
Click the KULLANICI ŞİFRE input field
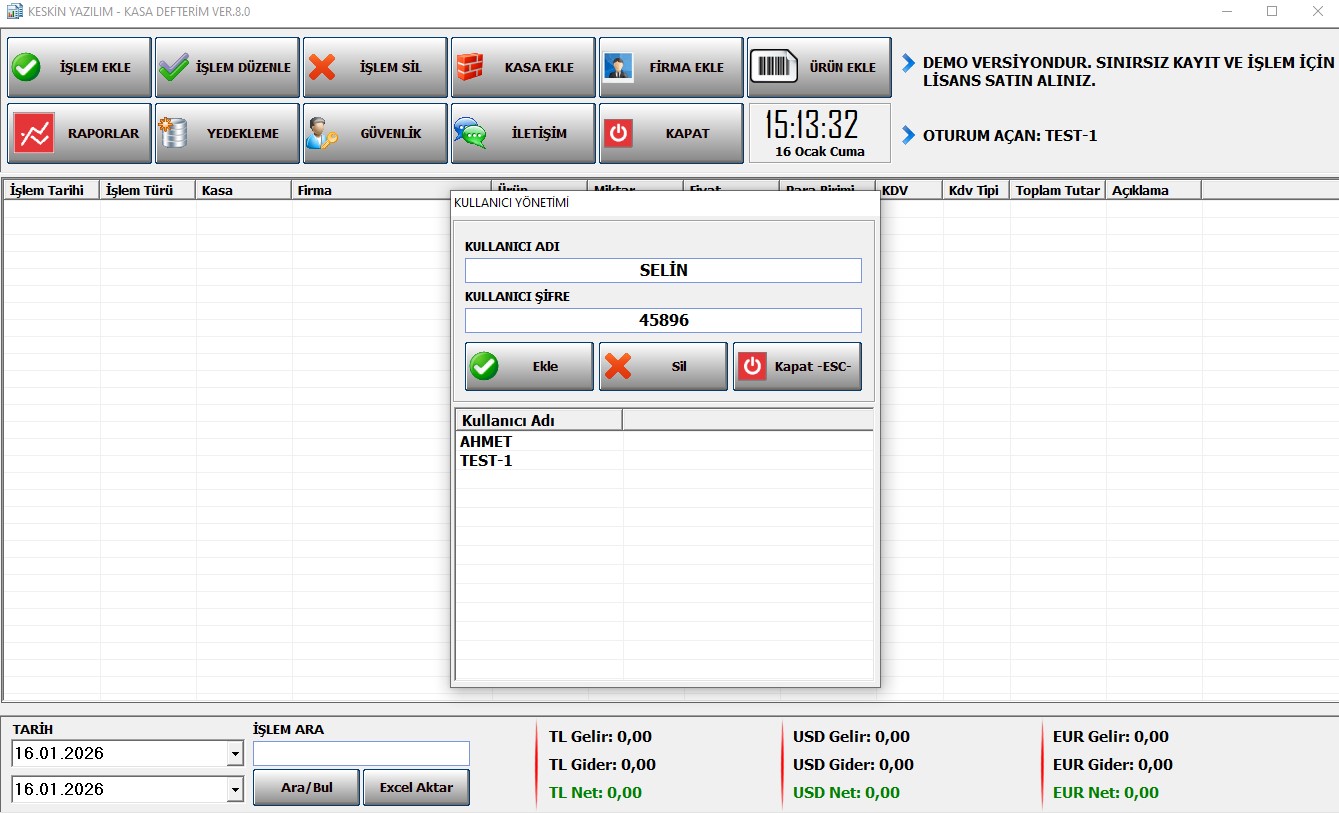tap(663, 320)
